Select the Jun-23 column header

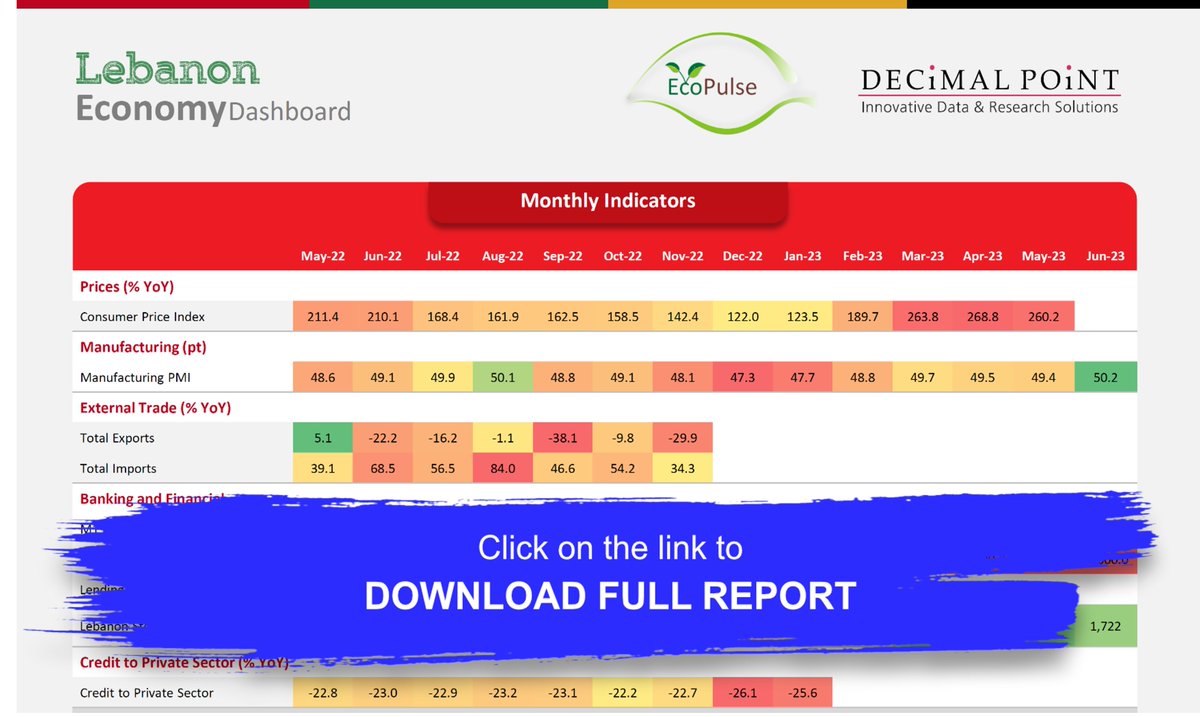(x=1105, y=256)
